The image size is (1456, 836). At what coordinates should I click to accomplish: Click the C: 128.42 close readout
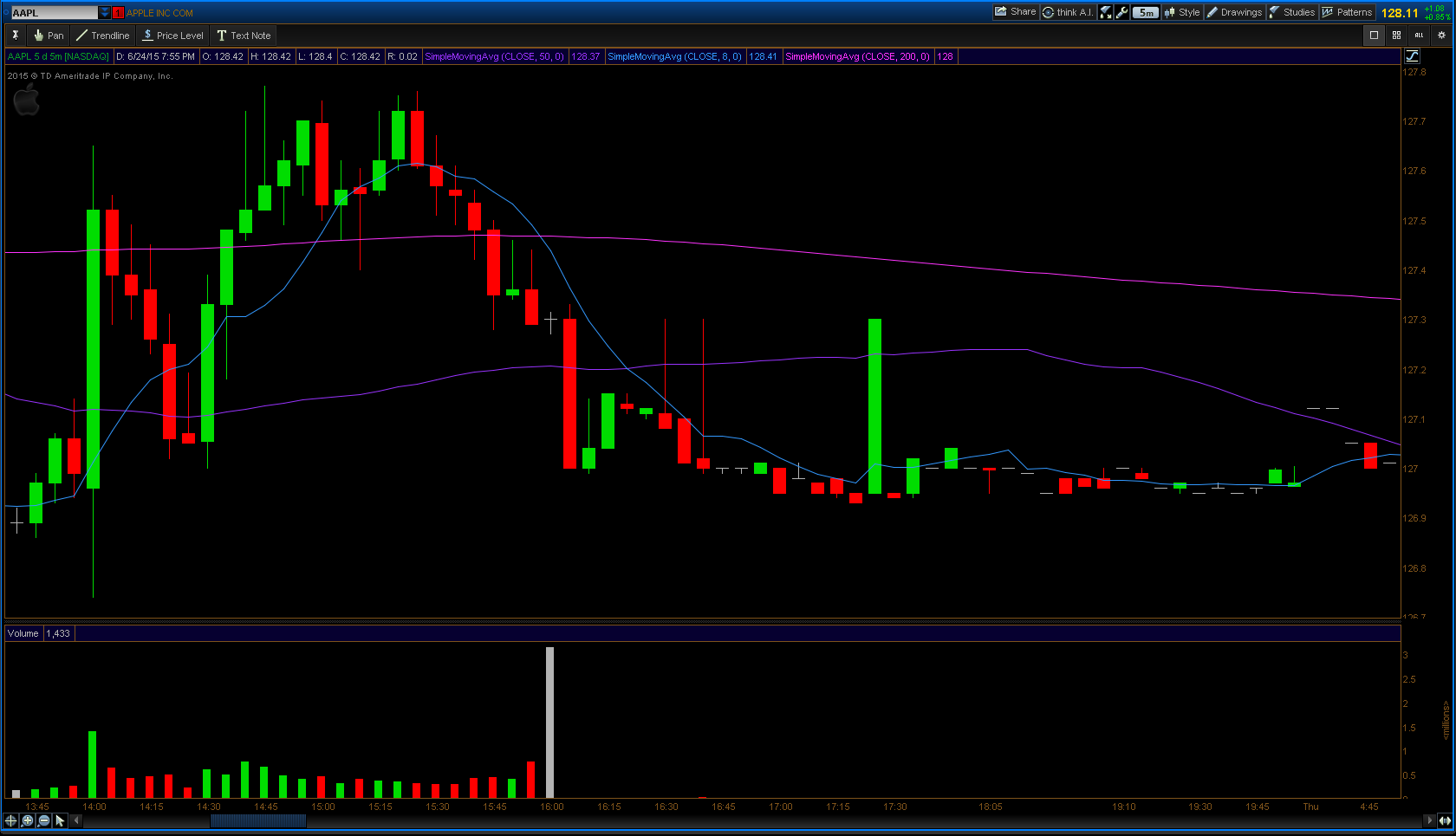[360, 56]
